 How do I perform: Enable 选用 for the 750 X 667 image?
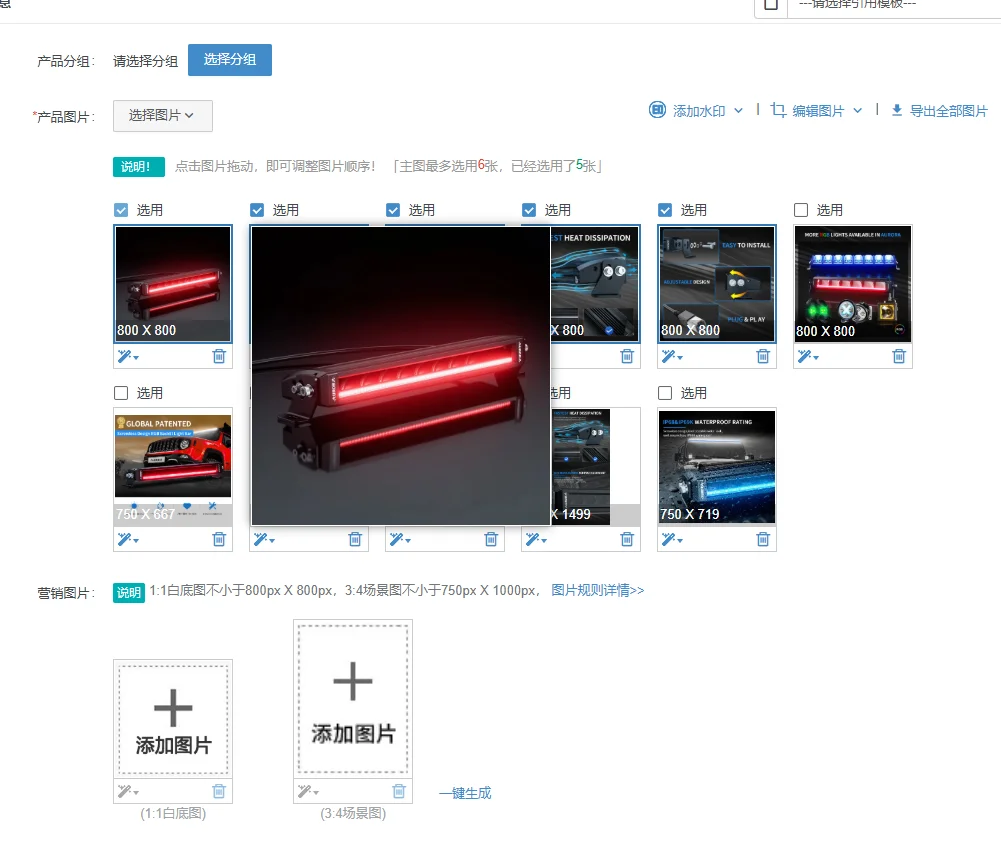pos(122,393)
